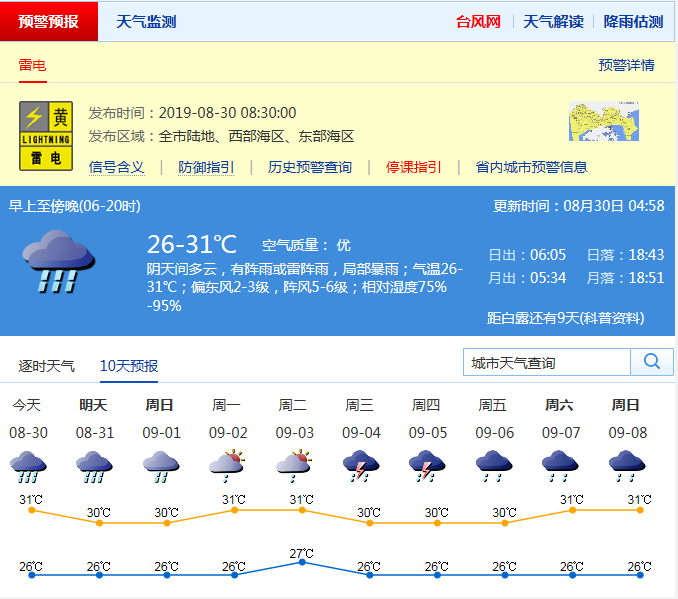The width and height of the screenshot is (678, 599).
Task: Click the 城市天气查询 search field
Action: [x=547, y=362]
